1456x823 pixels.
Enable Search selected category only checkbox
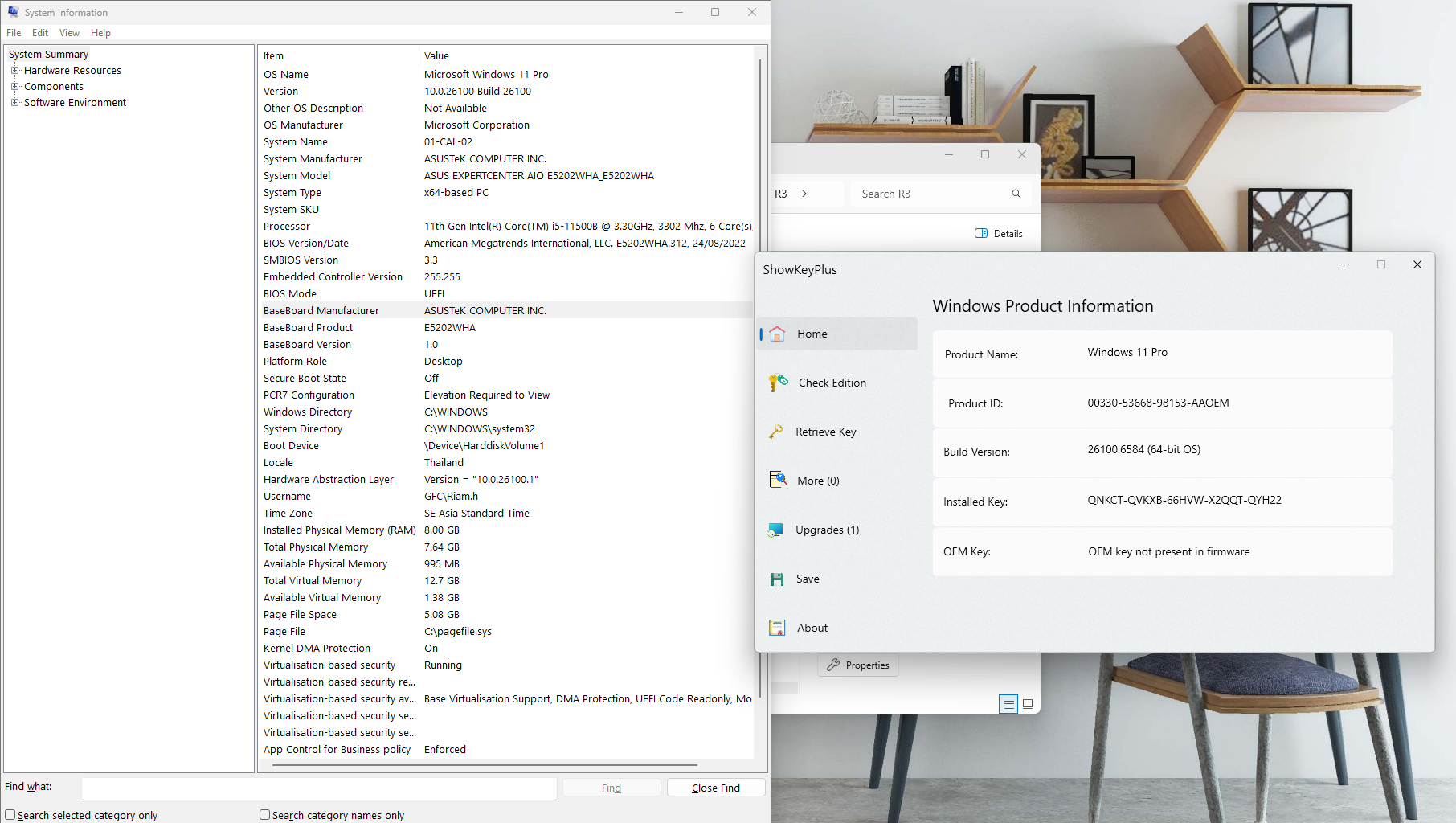(x=10, y=815)
